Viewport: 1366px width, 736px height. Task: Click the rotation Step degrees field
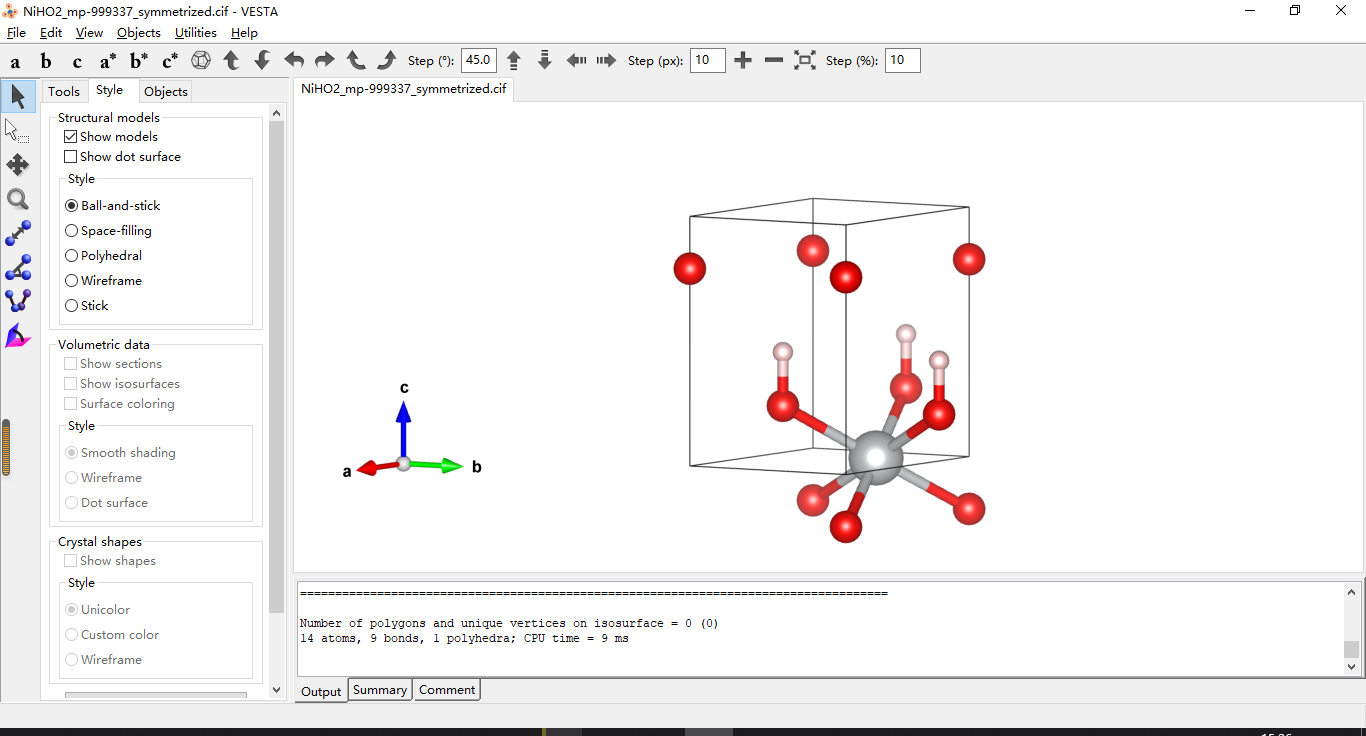(479, 60)
